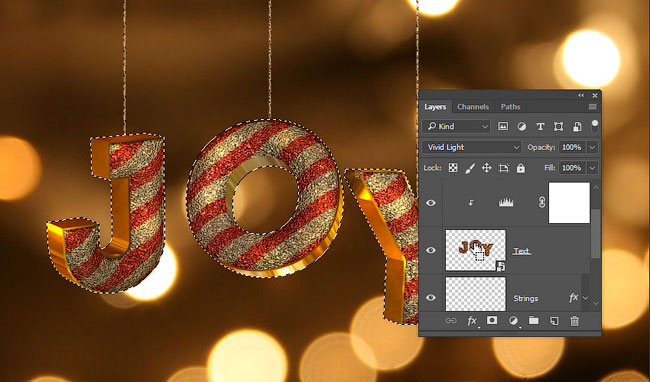
Task: Open the Vivid Light blend mode dropdown
Action: pos(472,147)
